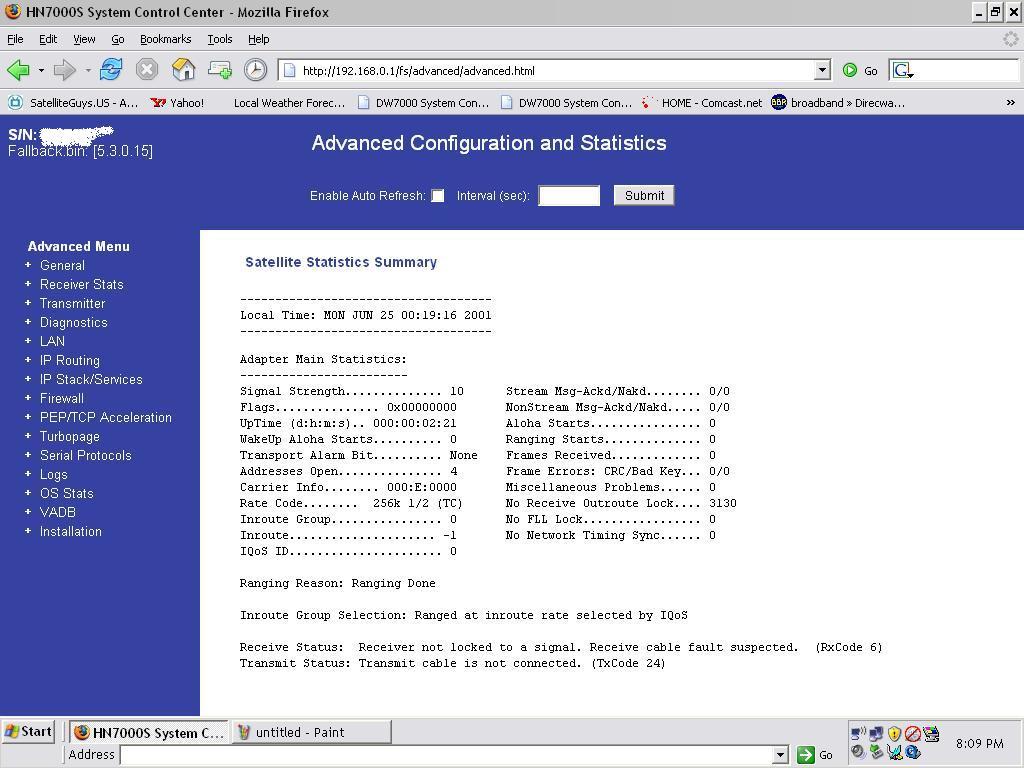Screen dimensions: 1024x768
Task: Click the yellow security shield tray icon
Action: (x=894, y=733)
